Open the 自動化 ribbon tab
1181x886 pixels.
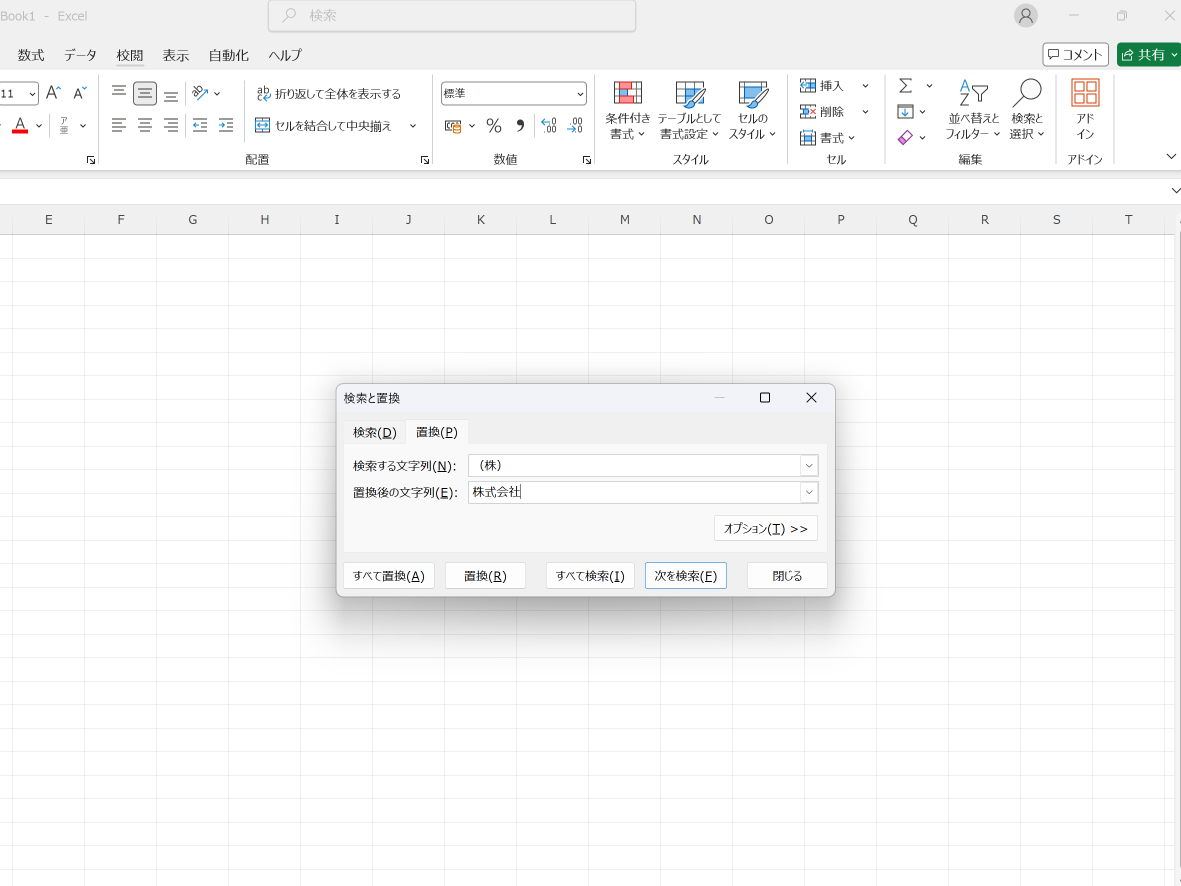228,55
